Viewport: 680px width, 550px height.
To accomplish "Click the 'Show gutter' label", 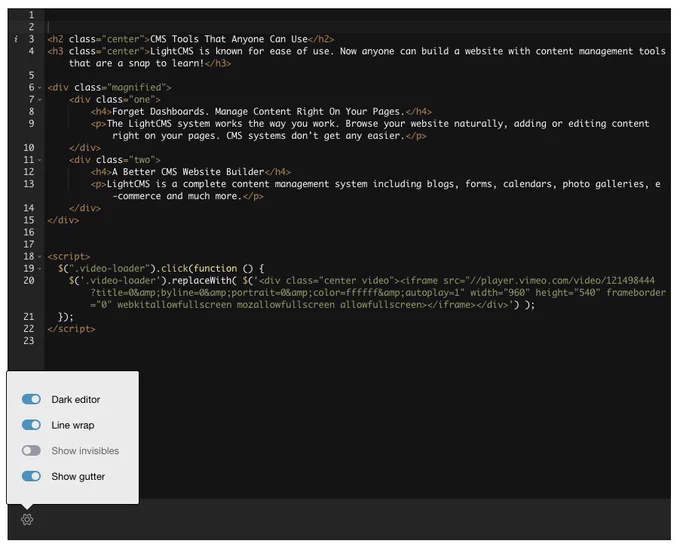I will click(x=78, y=476).
